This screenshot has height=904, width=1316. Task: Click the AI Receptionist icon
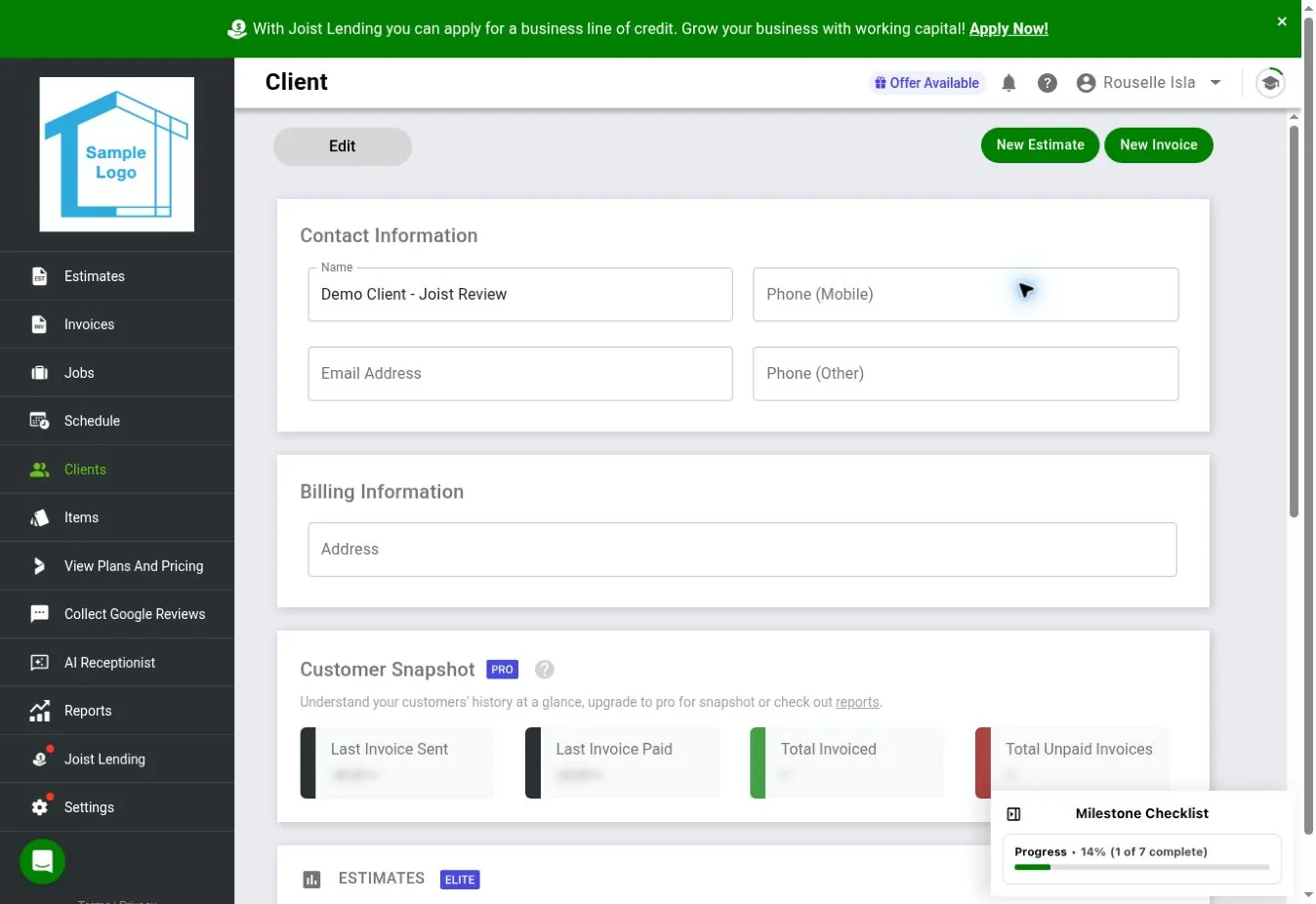39,663
